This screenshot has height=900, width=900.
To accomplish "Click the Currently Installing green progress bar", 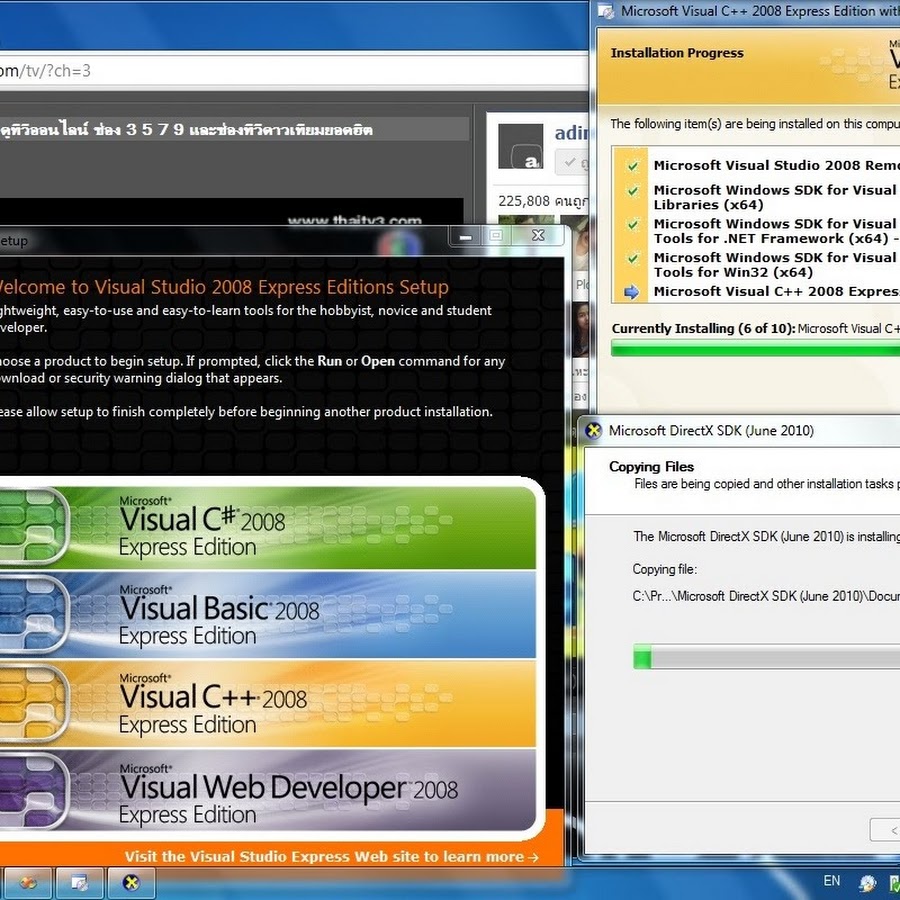I will point(755,348).
